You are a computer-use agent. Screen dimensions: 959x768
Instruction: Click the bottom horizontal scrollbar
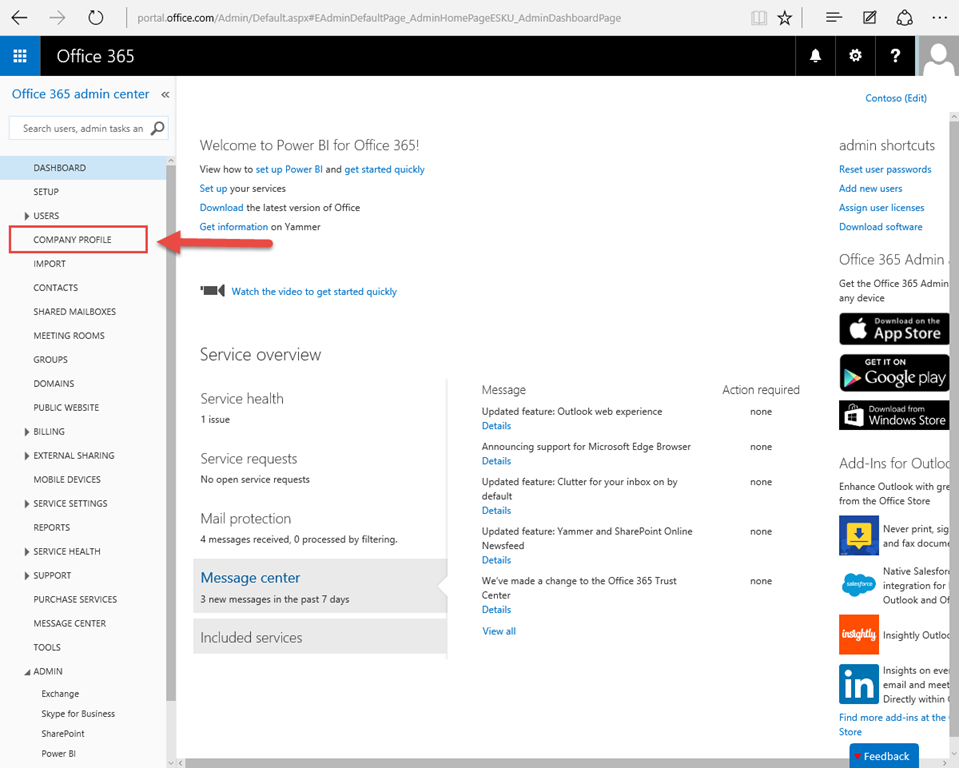point(563,763)
